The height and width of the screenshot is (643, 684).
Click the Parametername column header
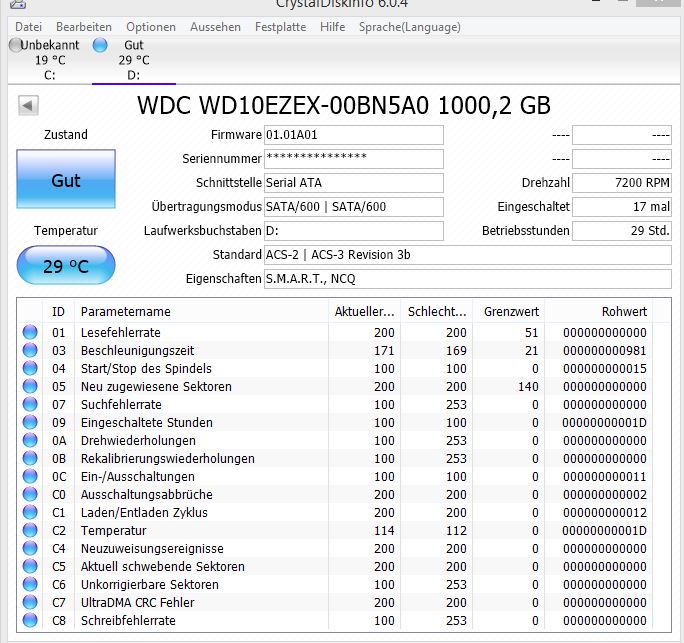pos(201,311)
